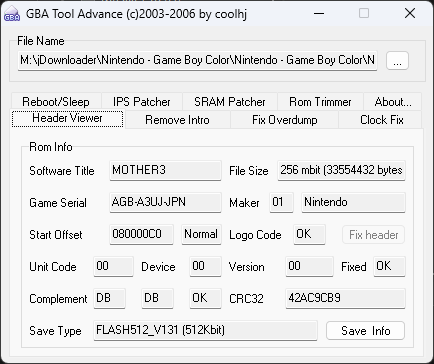Click the Logo Code label

[x=255, y=235]
